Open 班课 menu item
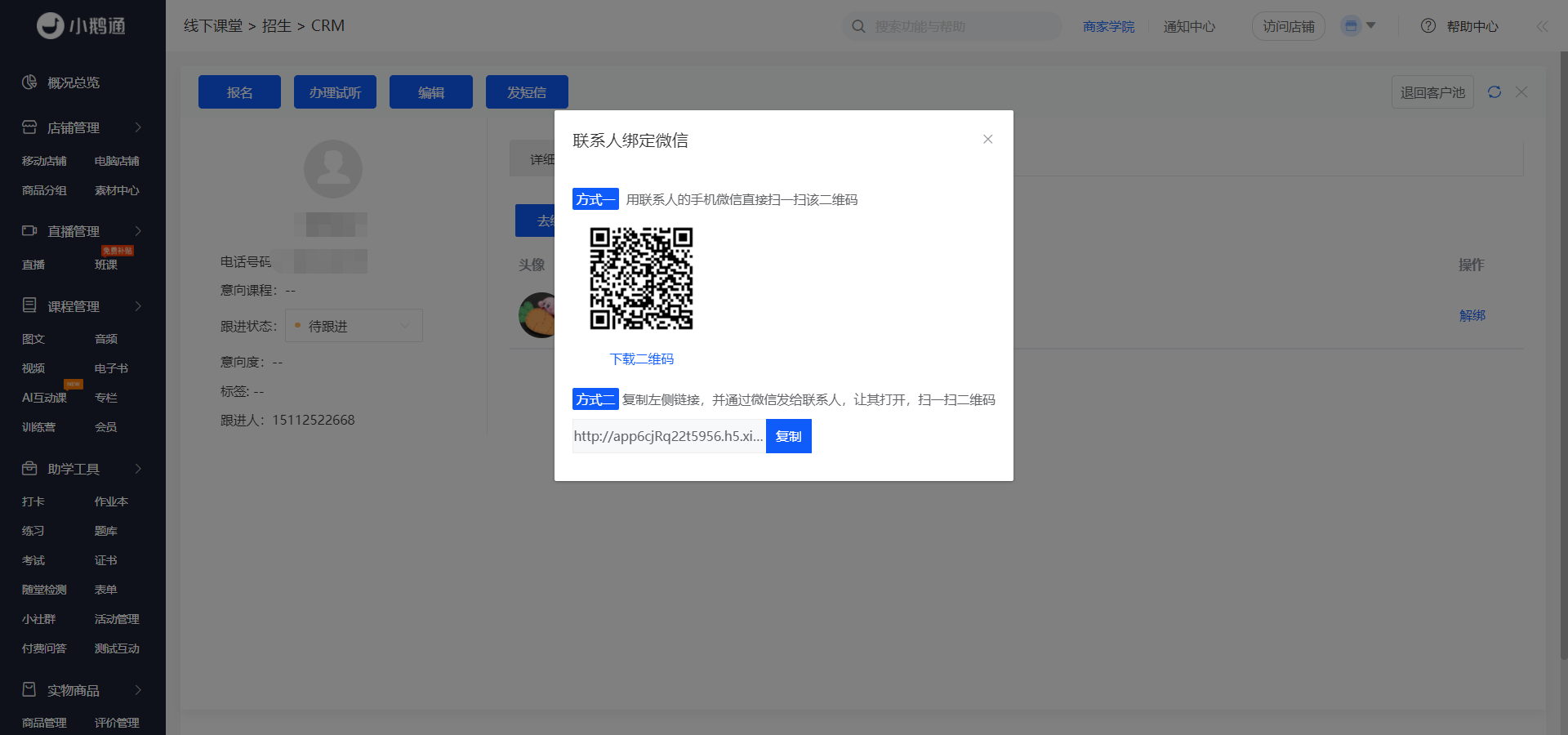The image size is (1568, 735). pos(106,265)
